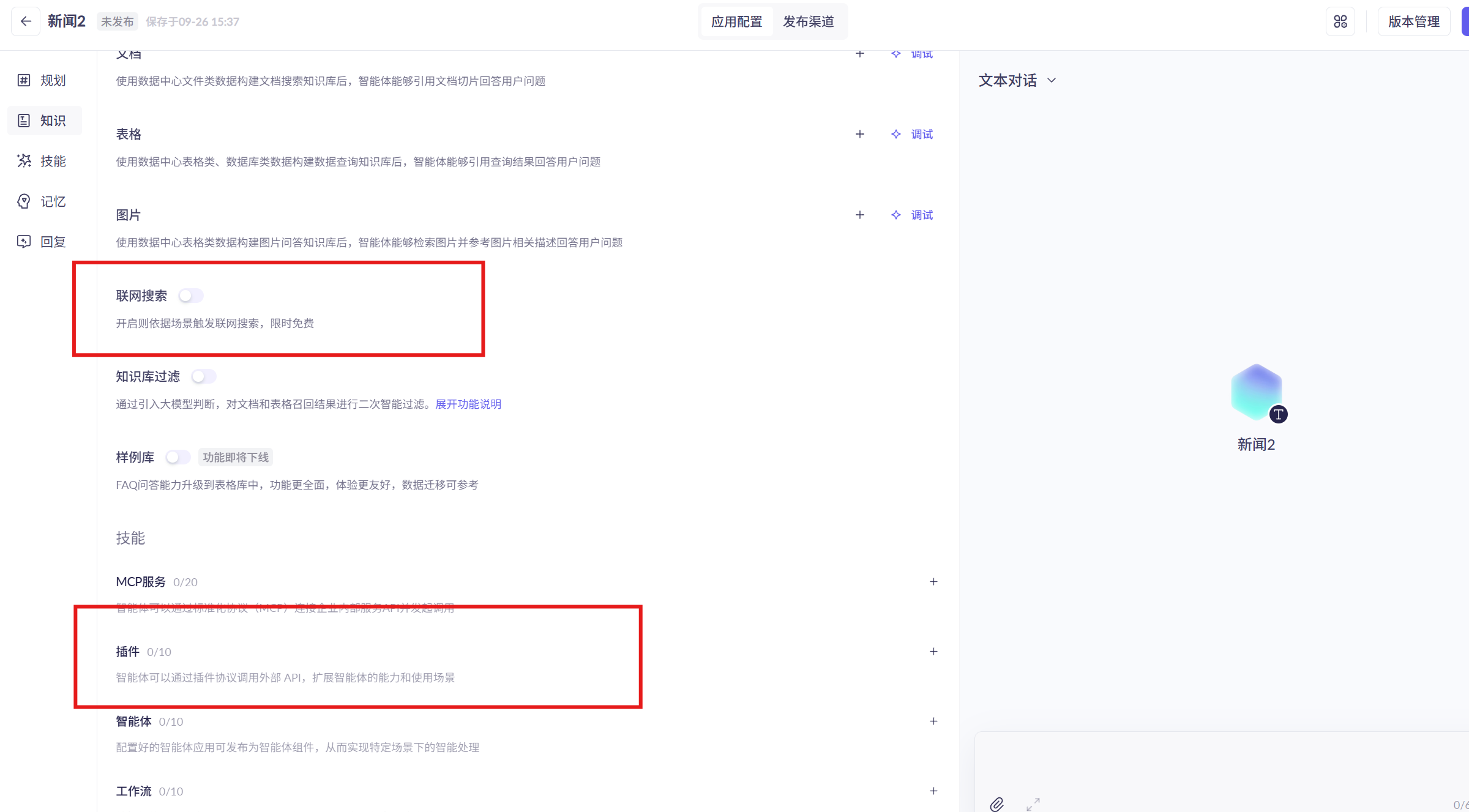Click the expand input box icon
1469x812 pixels.
[x=1033, y=803]
